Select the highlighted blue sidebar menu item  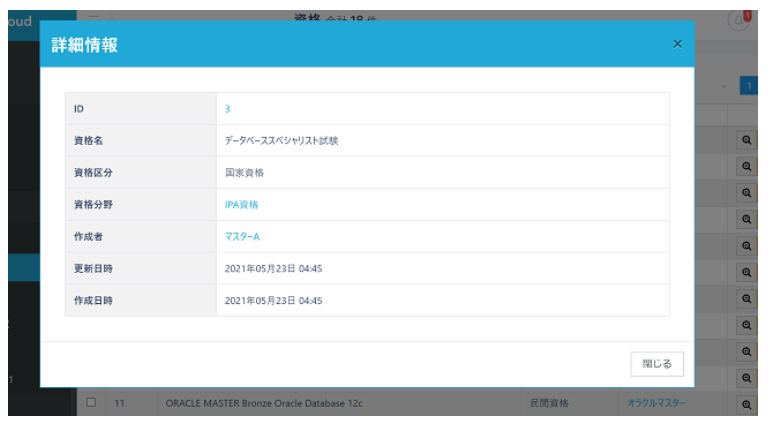(x=23, y=267)
